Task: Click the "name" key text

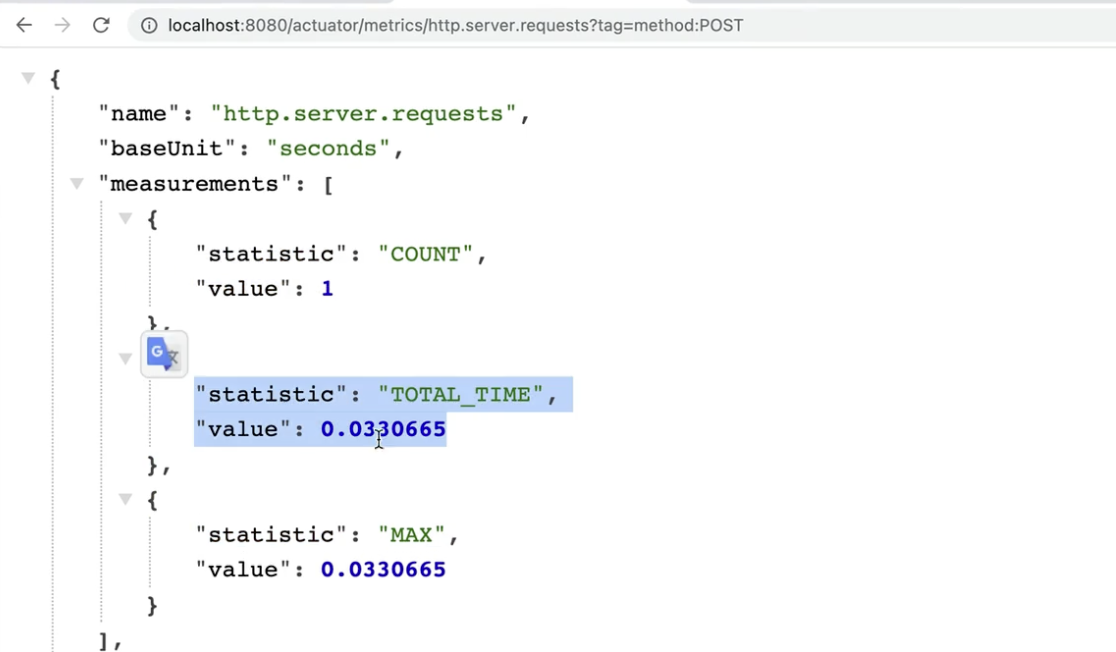Action: pyautogui.click(x=139, y=114)
